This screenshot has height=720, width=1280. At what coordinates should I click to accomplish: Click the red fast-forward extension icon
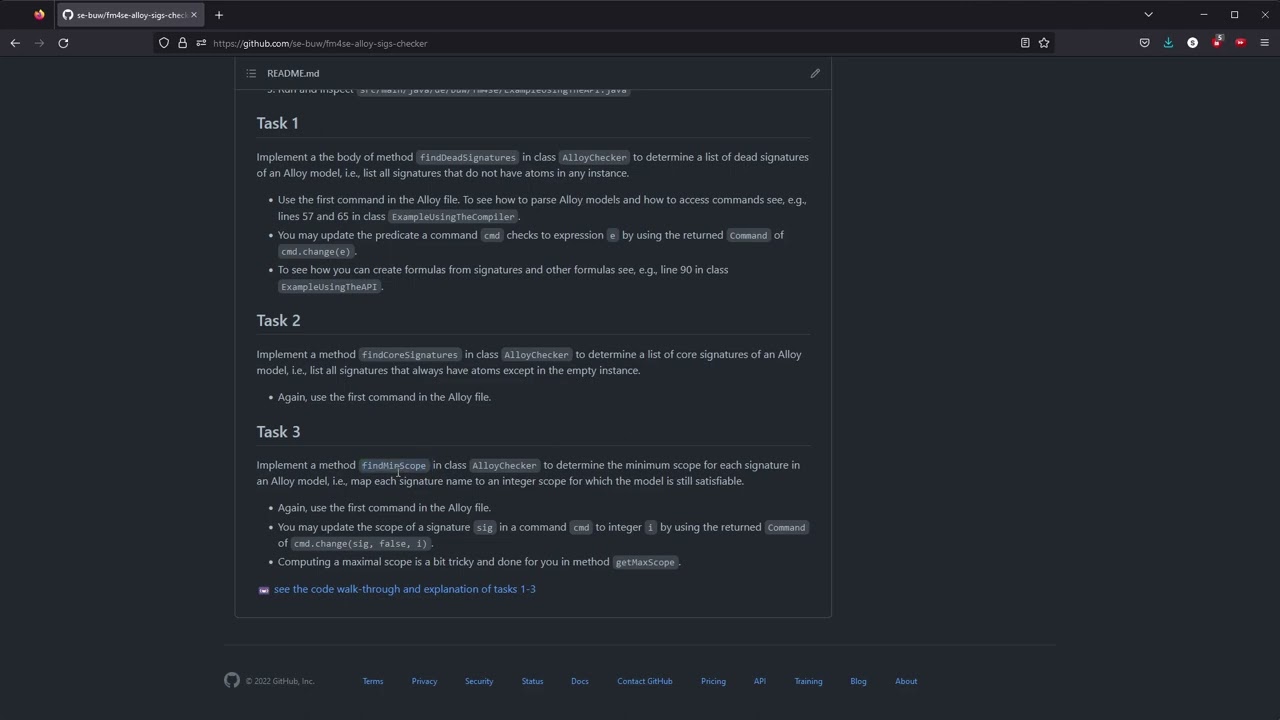[1240, 43]
